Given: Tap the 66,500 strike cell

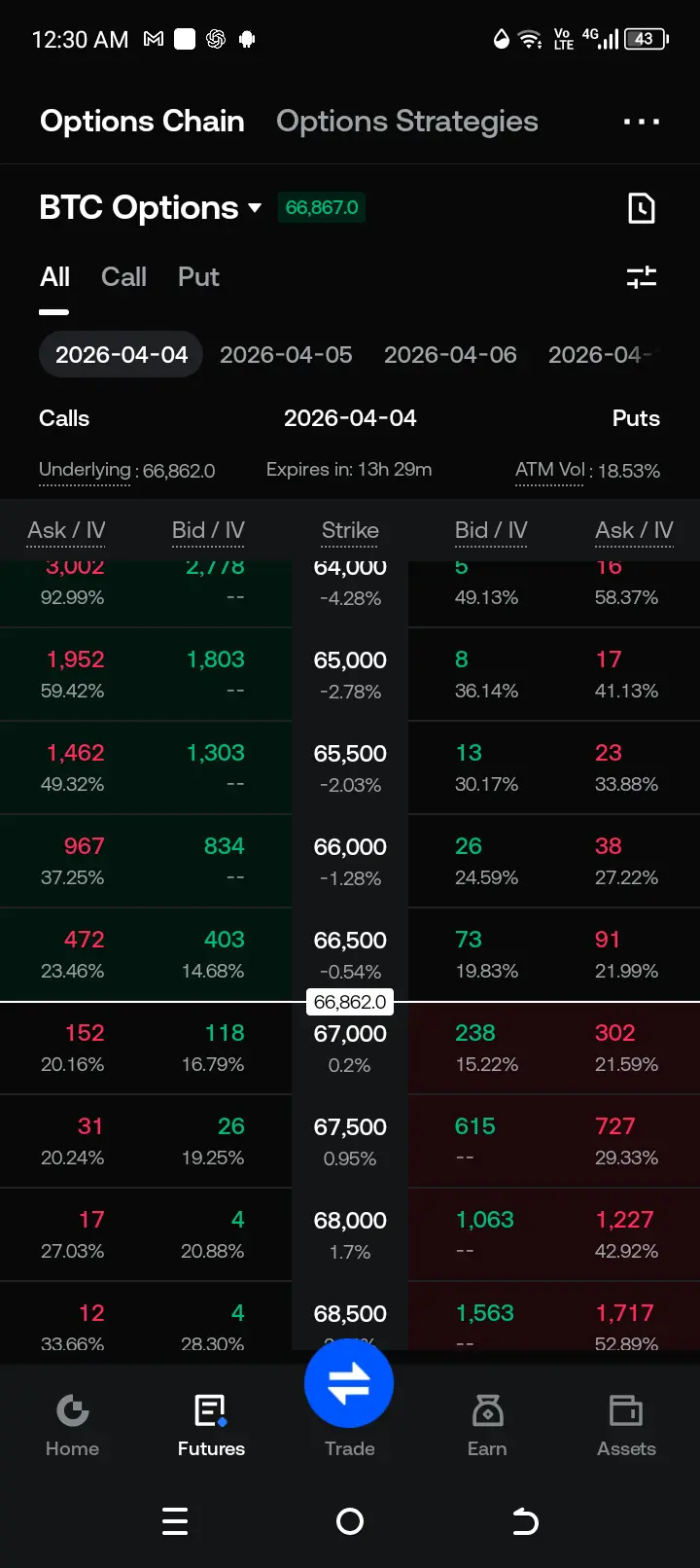Looking at the screenshot, I should [350, 955].
